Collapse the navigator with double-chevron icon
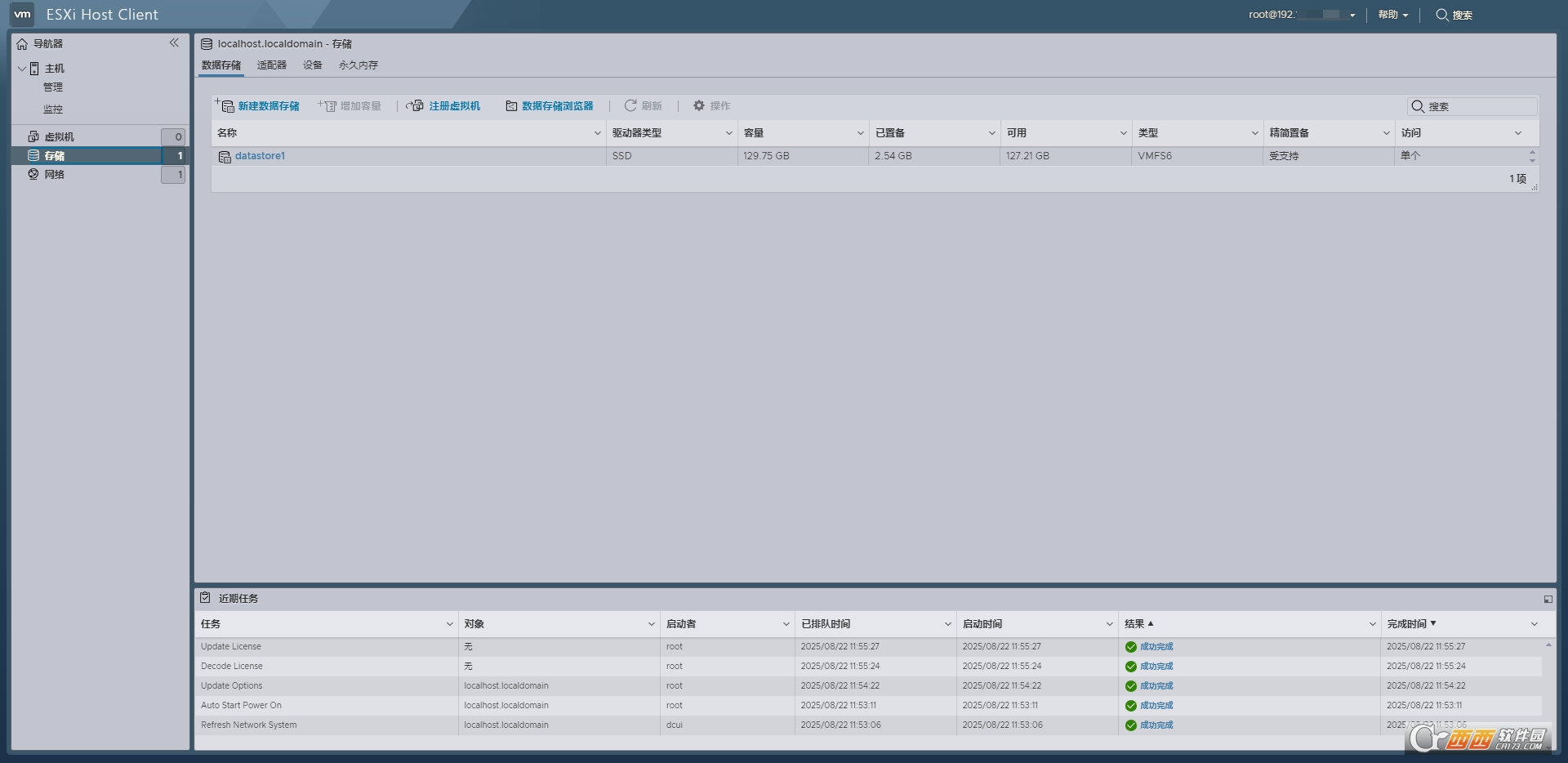This screenshot has height=763, width=1568. click(x=174, y=42)
